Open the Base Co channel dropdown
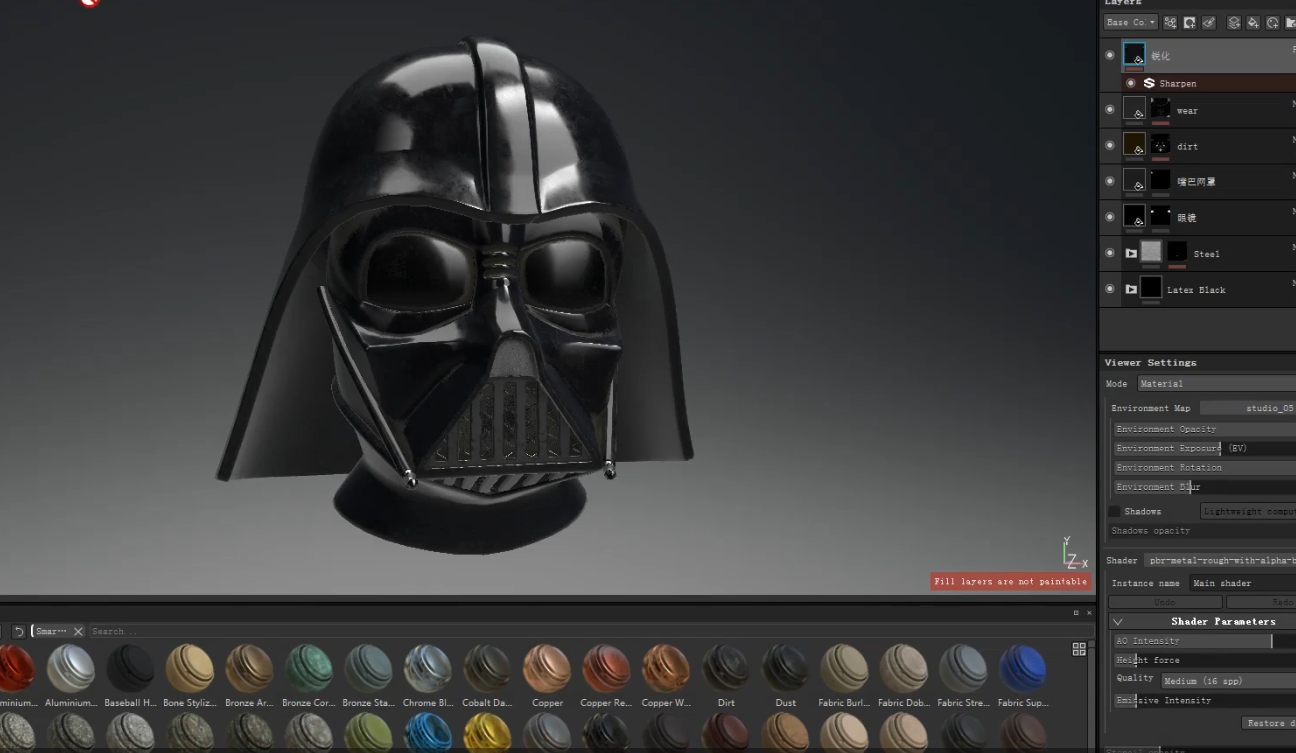This screenshot has height=753, width=1296. (1131, 22)
